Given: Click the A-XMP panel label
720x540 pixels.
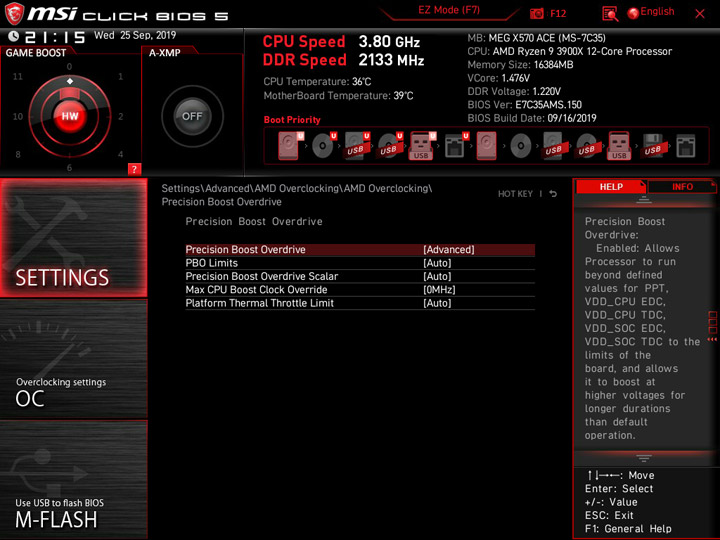Looking at the screenshot, I should pyautogui.click(x=164, y=53).
